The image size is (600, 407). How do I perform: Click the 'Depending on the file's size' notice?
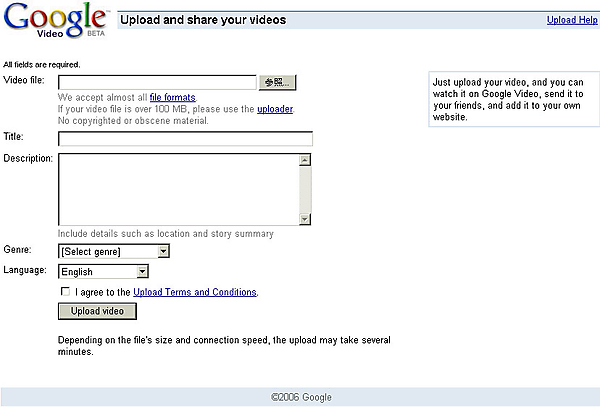click(224, 346)
